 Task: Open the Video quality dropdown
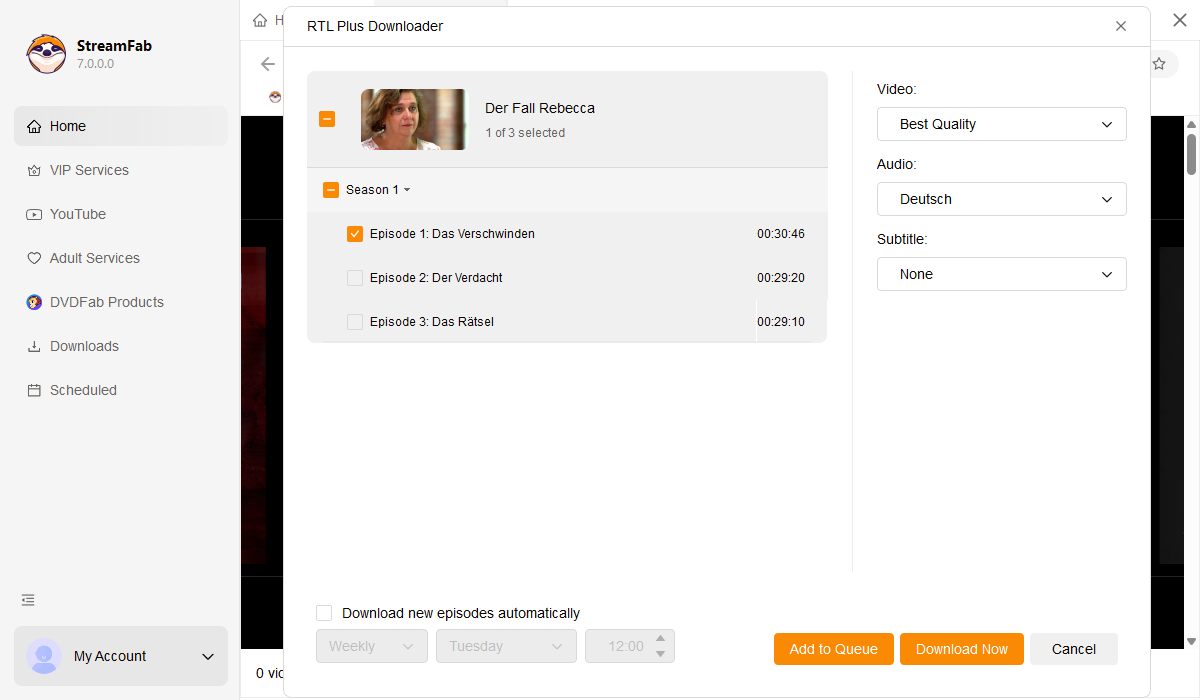pos(1001,124)
